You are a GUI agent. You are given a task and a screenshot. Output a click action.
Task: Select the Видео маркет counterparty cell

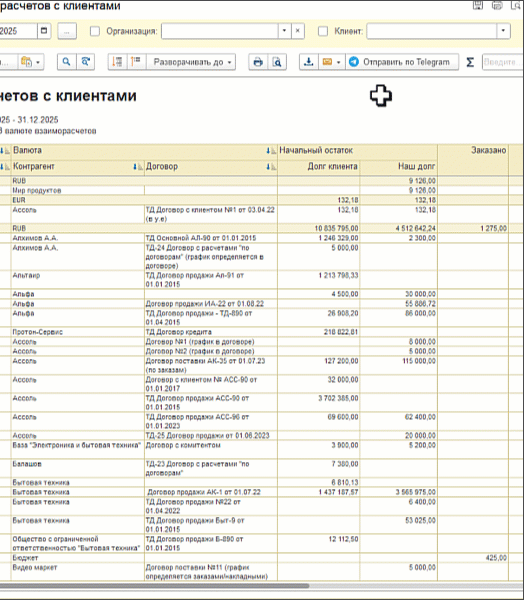78,572
